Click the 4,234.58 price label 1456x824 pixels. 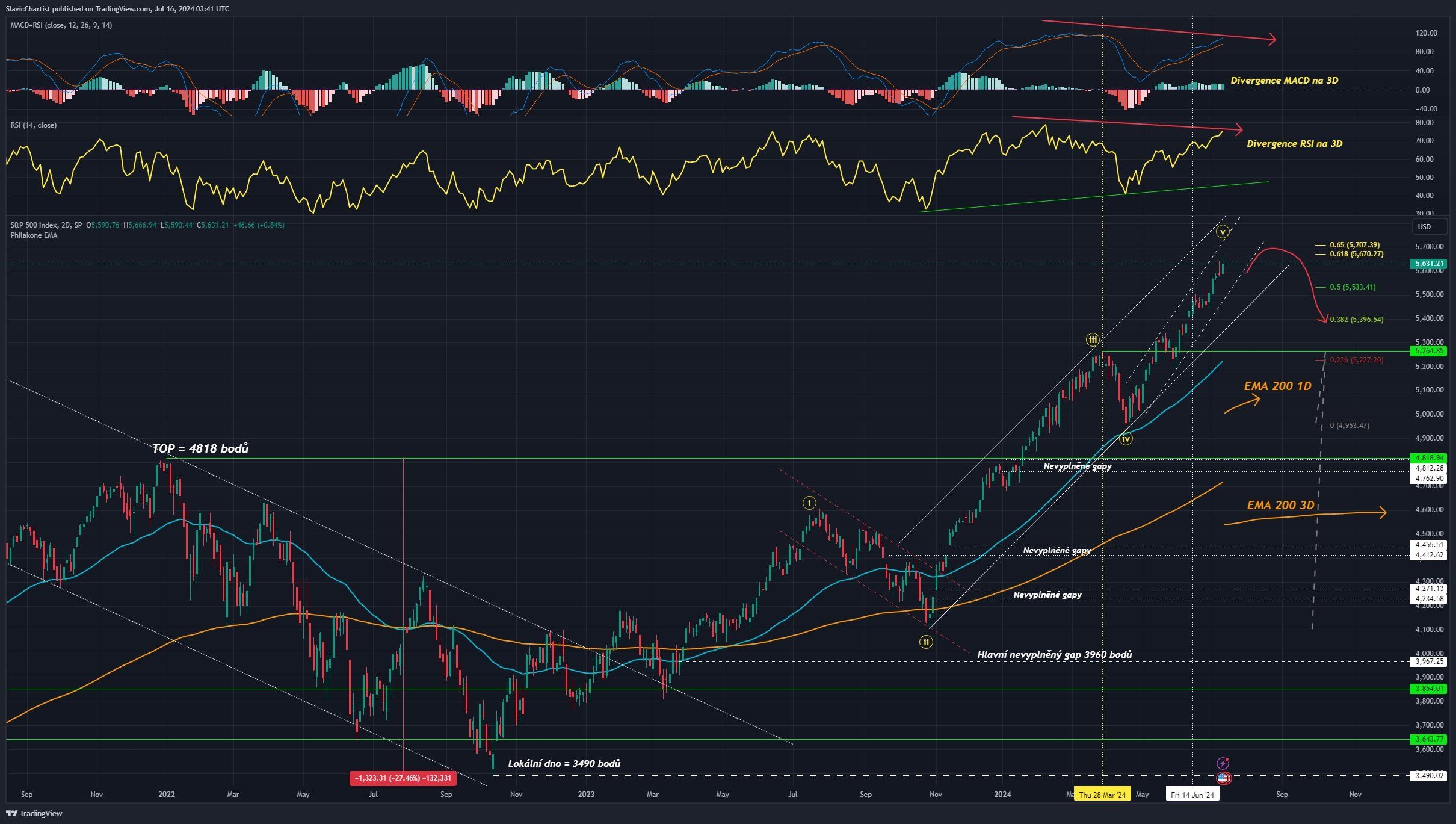1428,599
